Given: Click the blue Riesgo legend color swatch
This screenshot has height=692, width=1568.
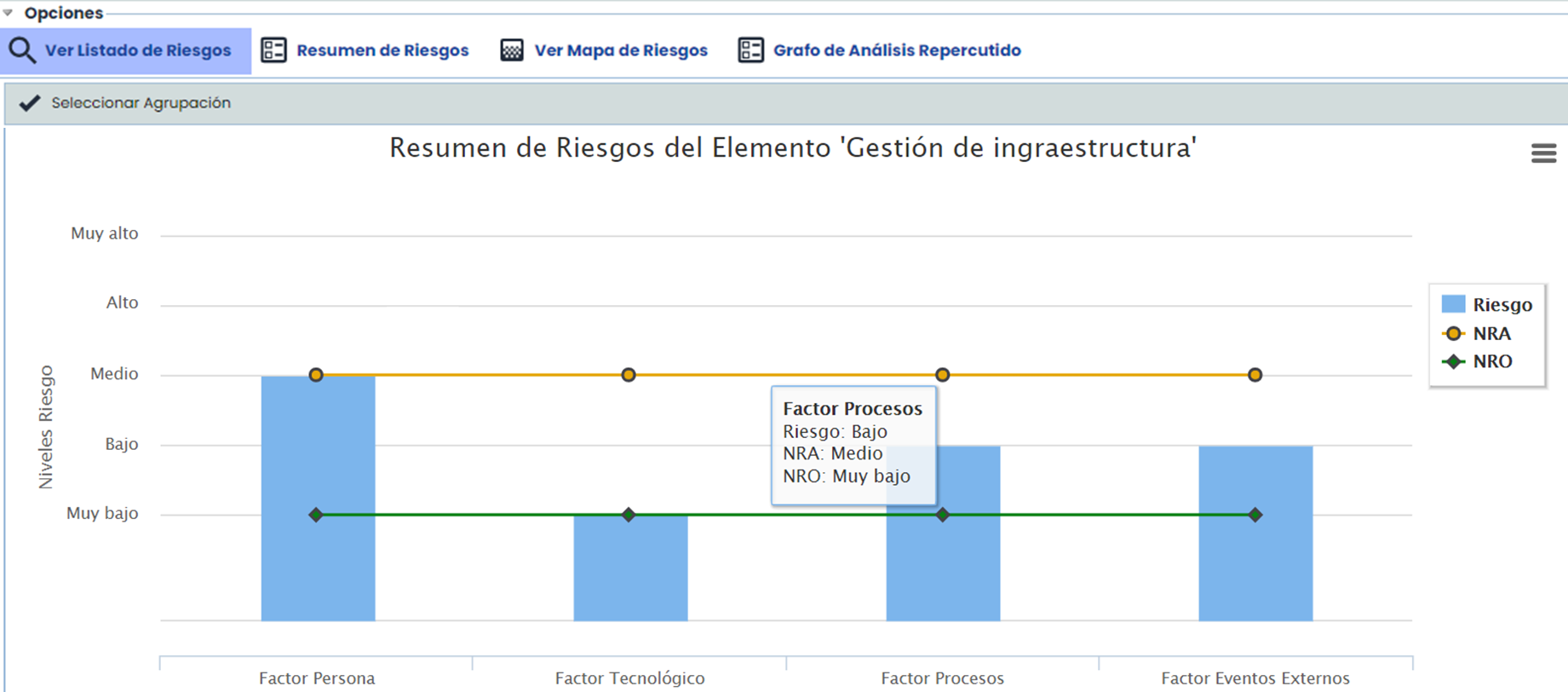Looking at the screenshot, I should tap(1453, 304).
